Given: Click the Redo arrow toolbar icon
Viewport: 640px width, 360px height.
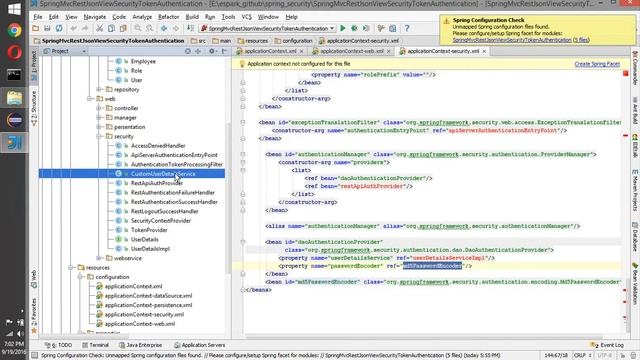Looking at the screenshot, I should point(85,28).
